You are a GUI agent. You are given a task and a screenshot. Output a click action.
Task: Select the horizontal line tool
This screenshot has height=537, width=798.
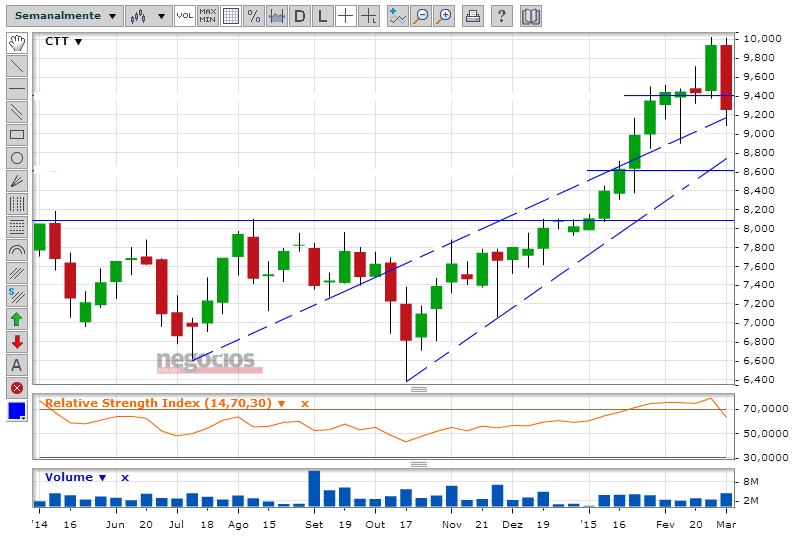(17, 89)
